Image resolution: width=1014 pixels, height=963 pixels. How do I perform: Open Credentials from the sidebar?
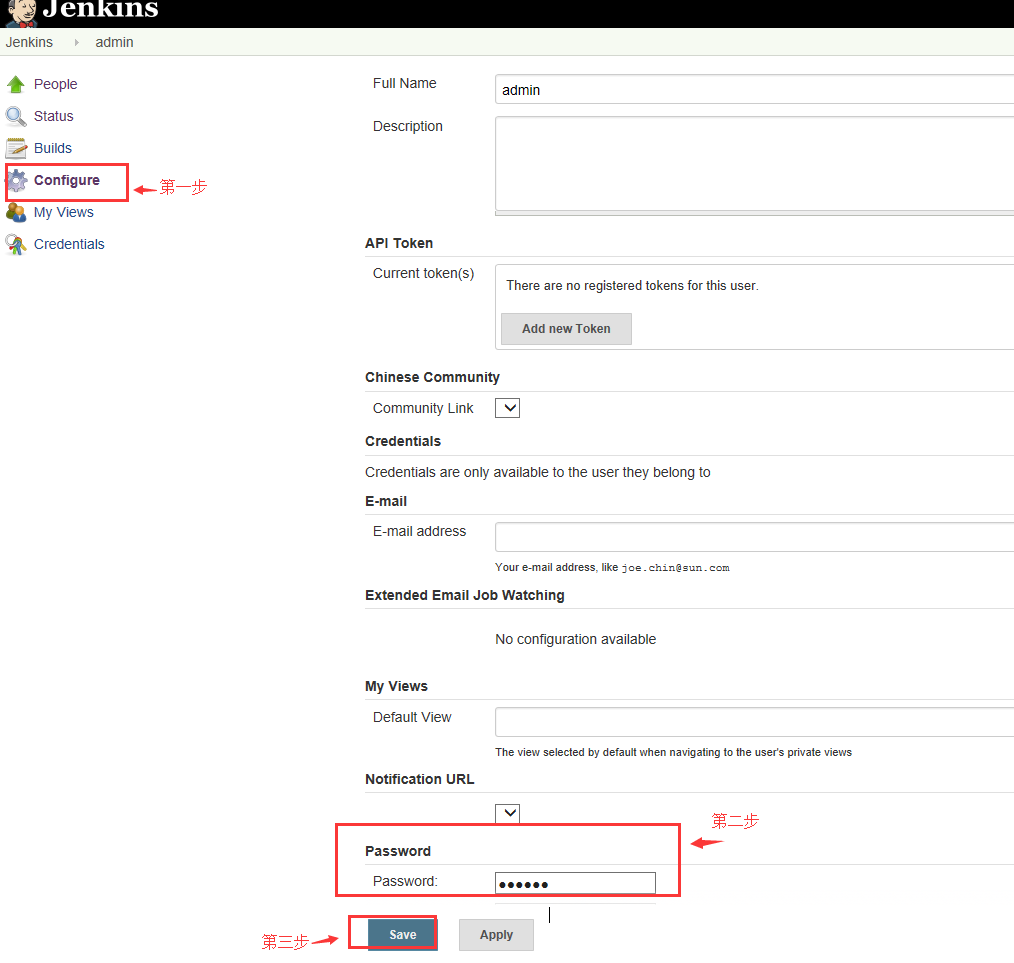pos(69,245)
